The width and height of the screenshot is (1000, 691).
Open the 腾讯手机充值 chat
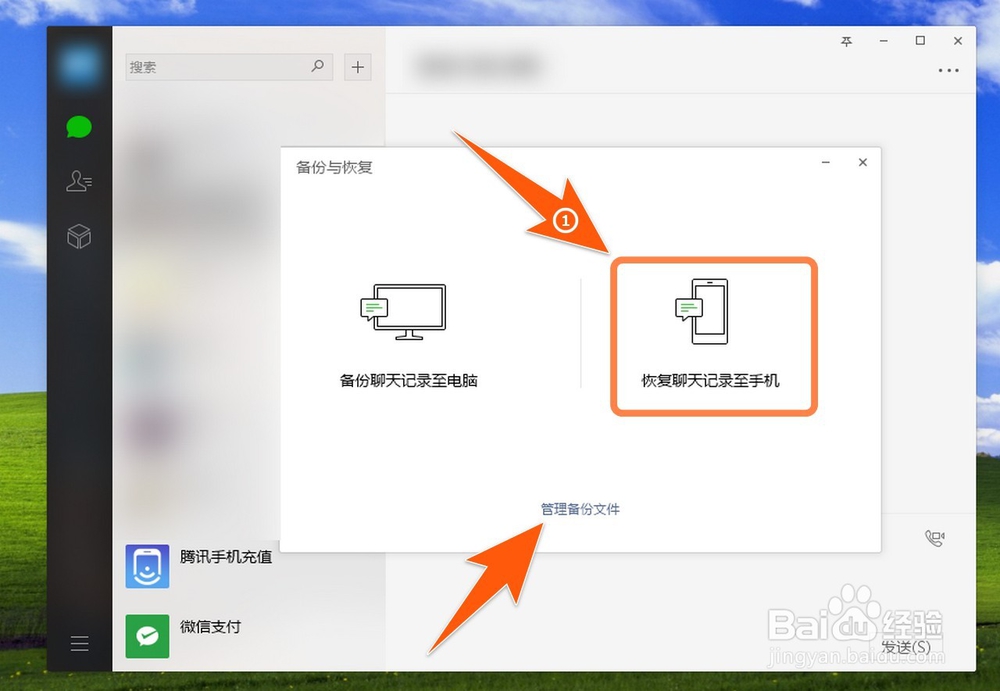(x=249, y=566)
